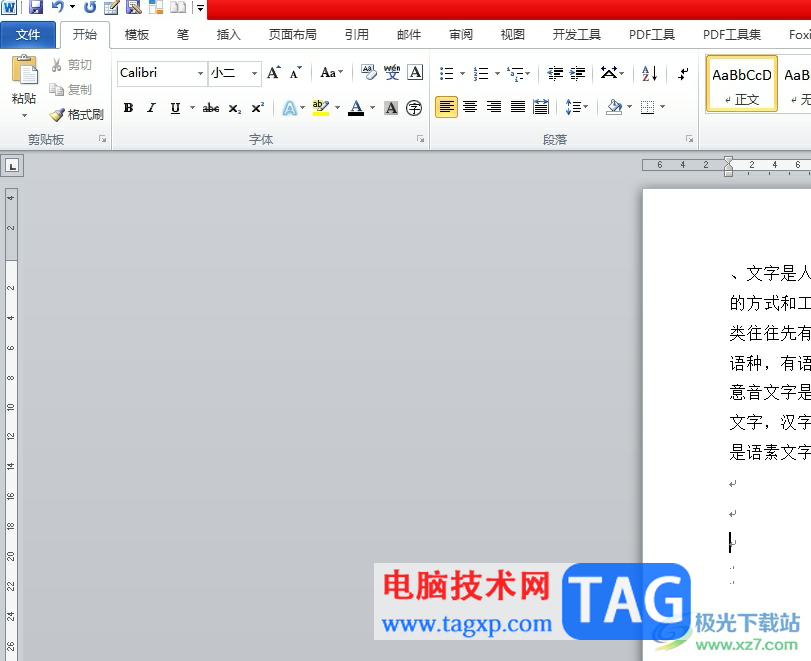Click the 粘贴 paste button
811x661 pixels.
[x=24, y=79]
